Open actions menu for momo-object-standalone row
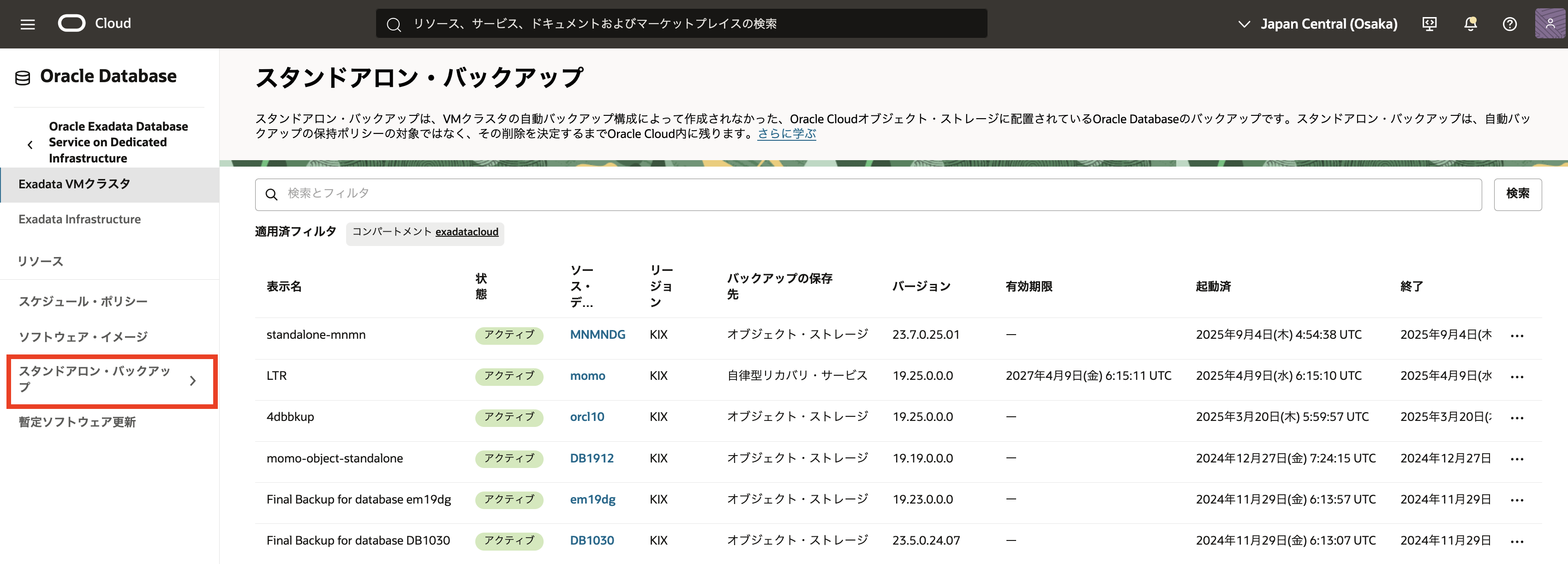Viewport: 1568px width, 564px height. tap(1516, 459)
